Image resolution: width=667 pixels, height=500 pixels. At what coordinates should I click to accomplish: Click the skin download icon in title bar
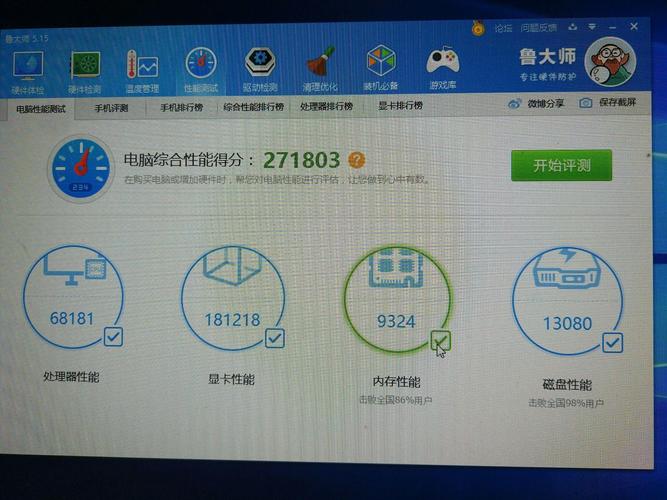(x=573, y=27)
